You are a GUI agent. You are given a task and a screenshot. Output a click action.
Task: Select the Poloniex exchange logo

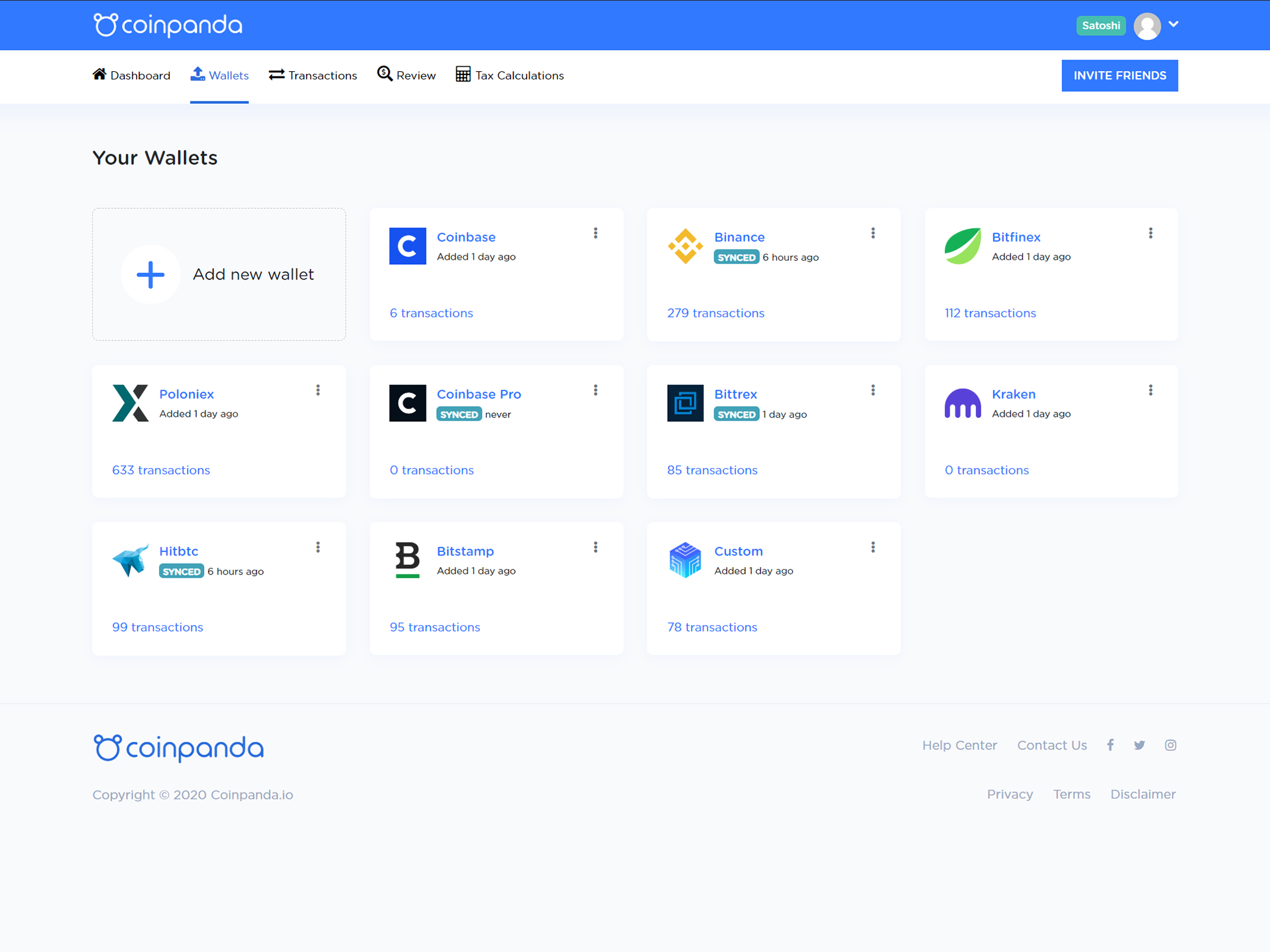tap(131, 403)
